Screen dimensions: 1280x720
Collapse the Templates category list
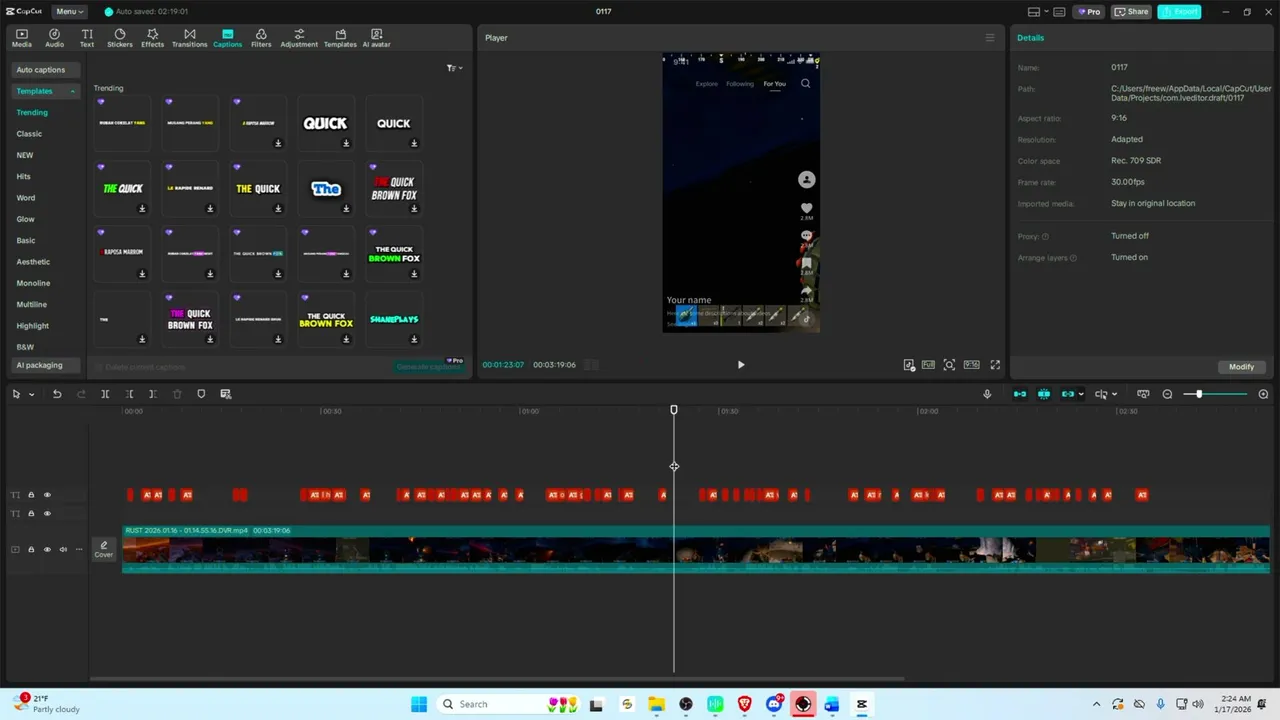[72, 91]
